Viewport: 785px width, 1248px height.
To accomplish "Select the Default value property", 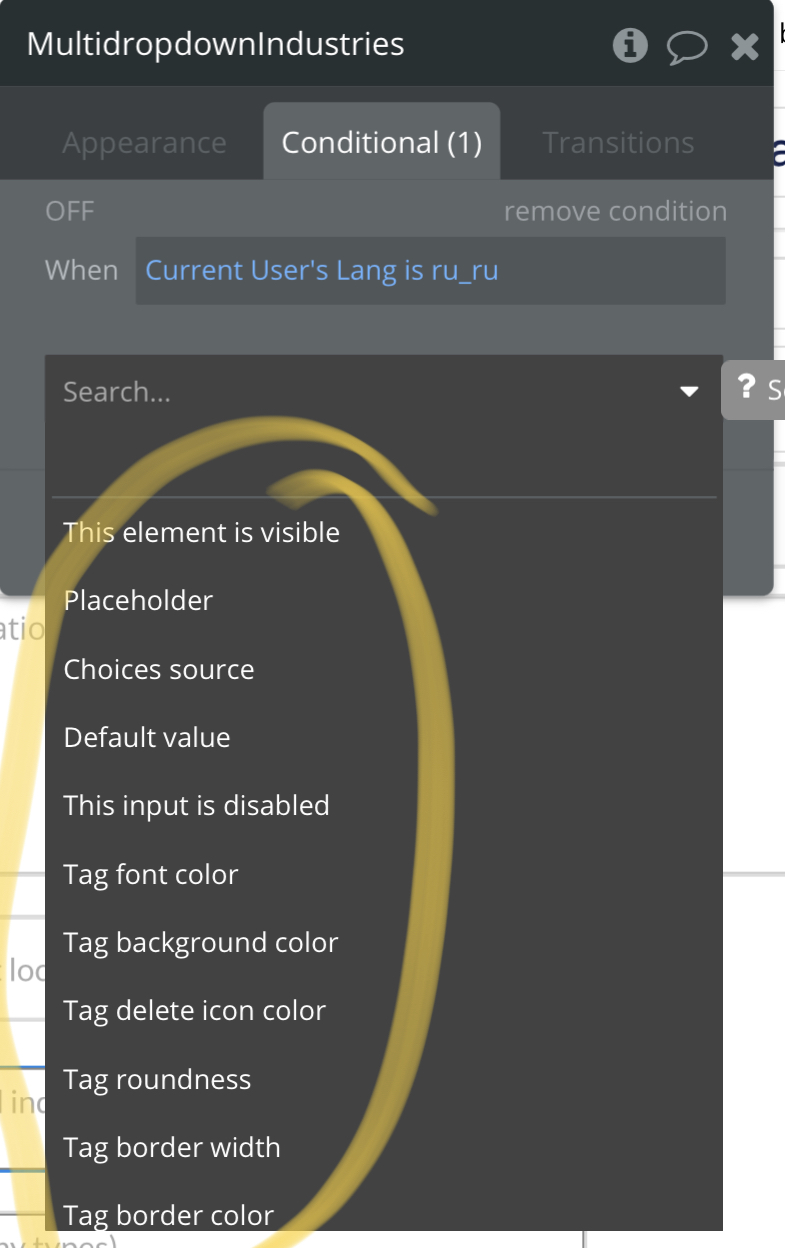I will point(384,737).
